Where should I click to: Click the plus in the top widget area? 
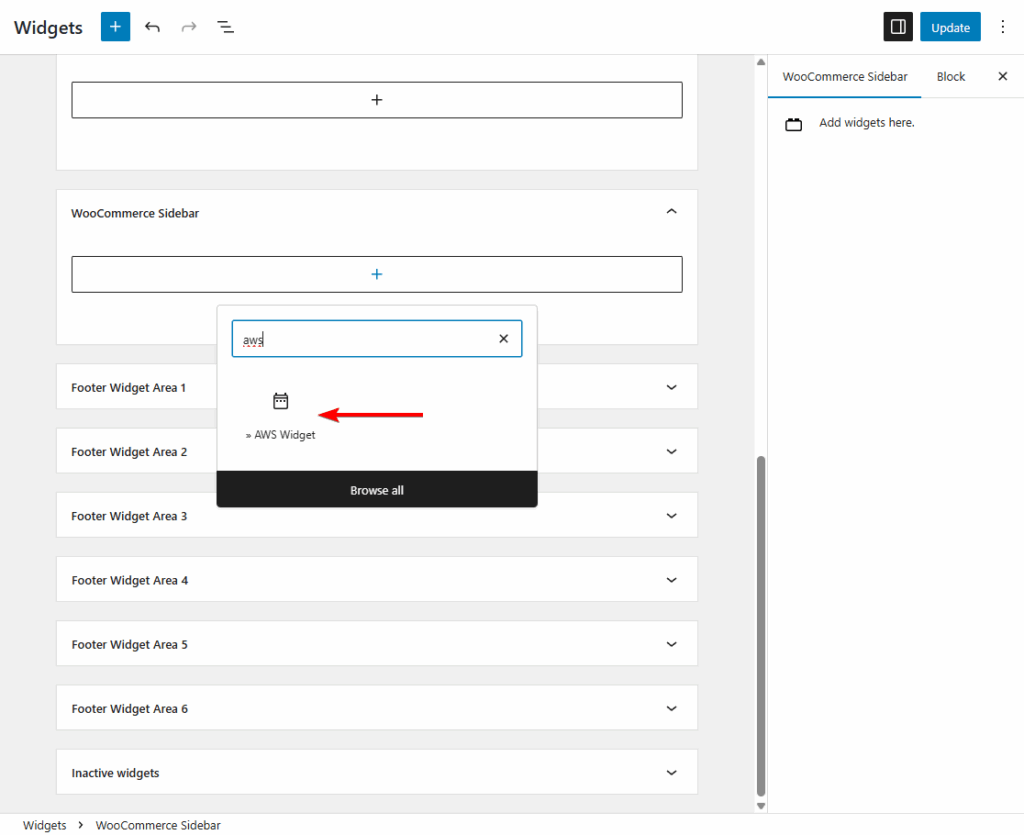click(376, 100)
